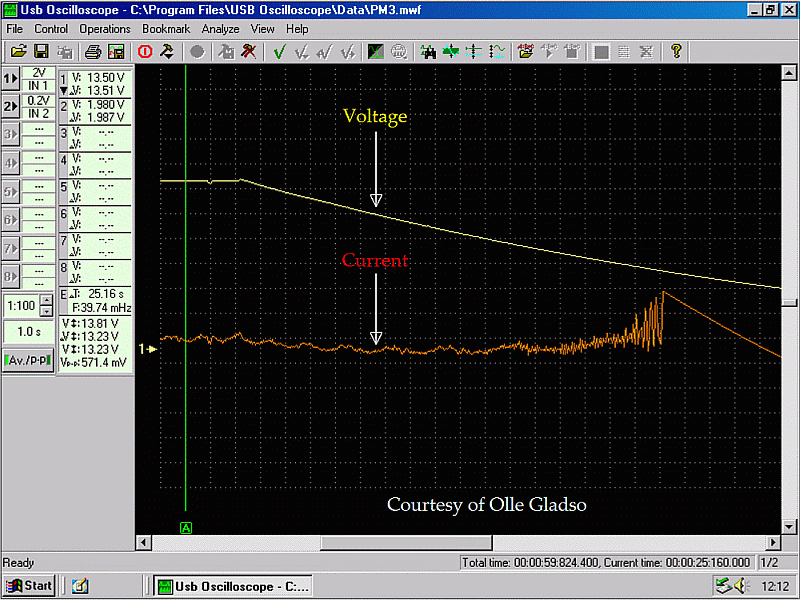Click the red stop/power toolbar icon
800x600 pixels.
145,52
